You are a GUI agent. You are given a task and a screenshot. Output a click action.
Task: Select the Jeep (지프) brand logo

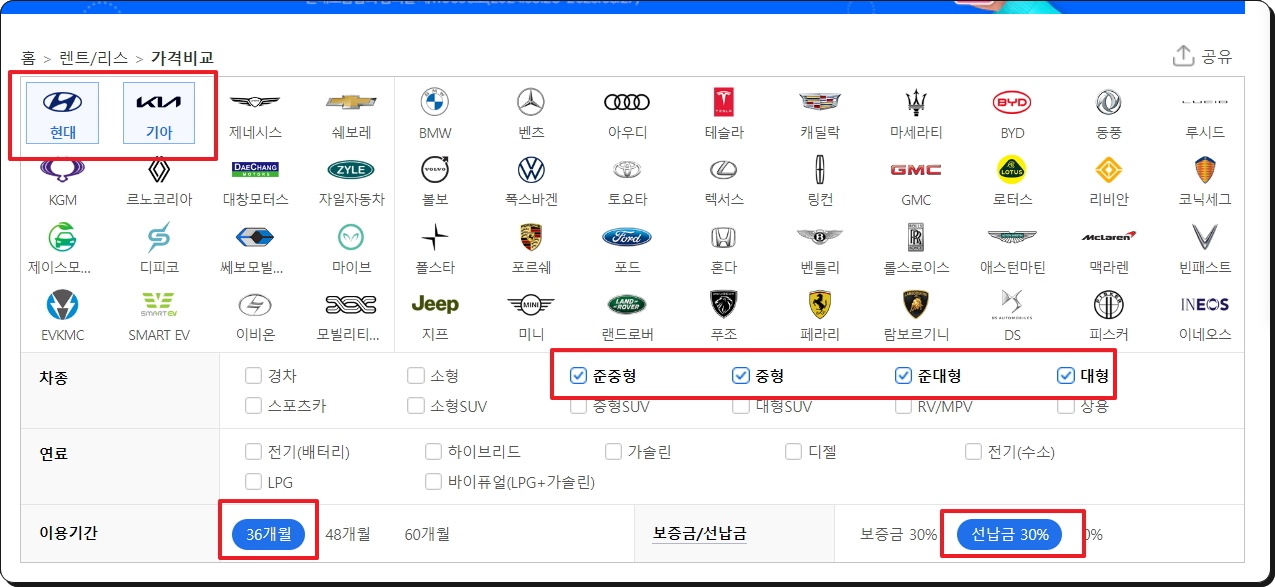coord(435,304)
